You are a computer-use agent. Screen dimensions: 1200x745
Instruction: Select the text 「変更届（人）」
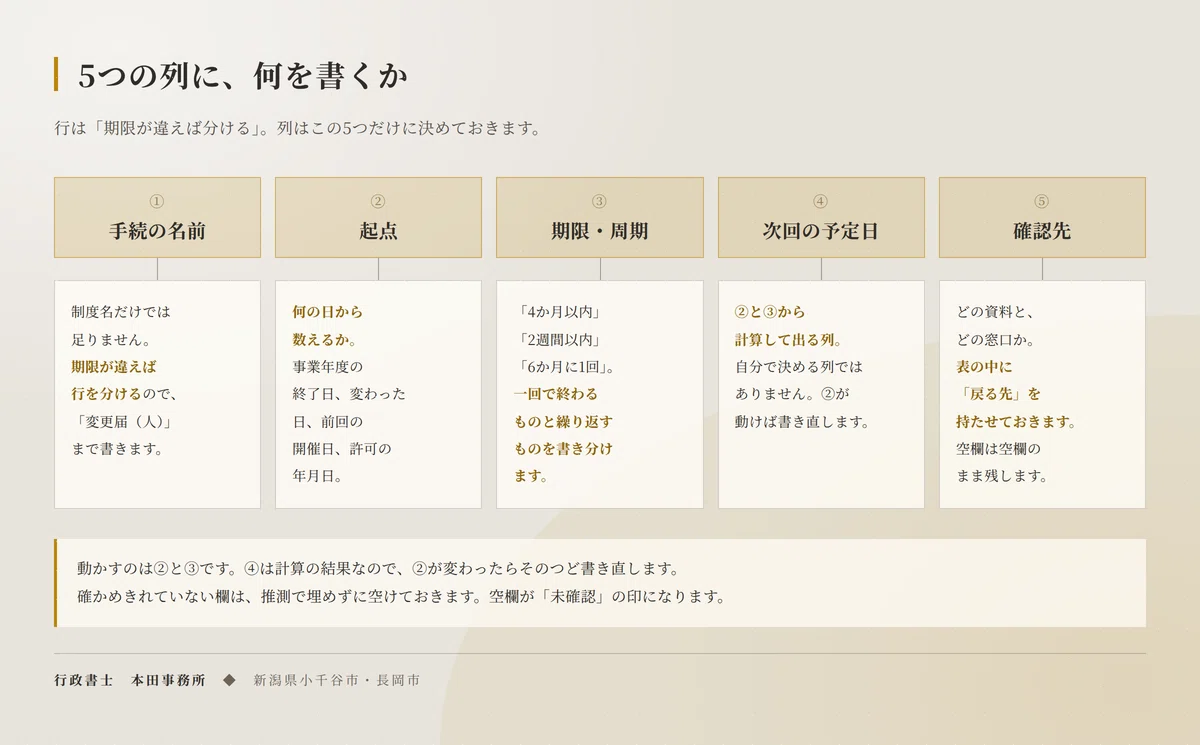(125, 422)
